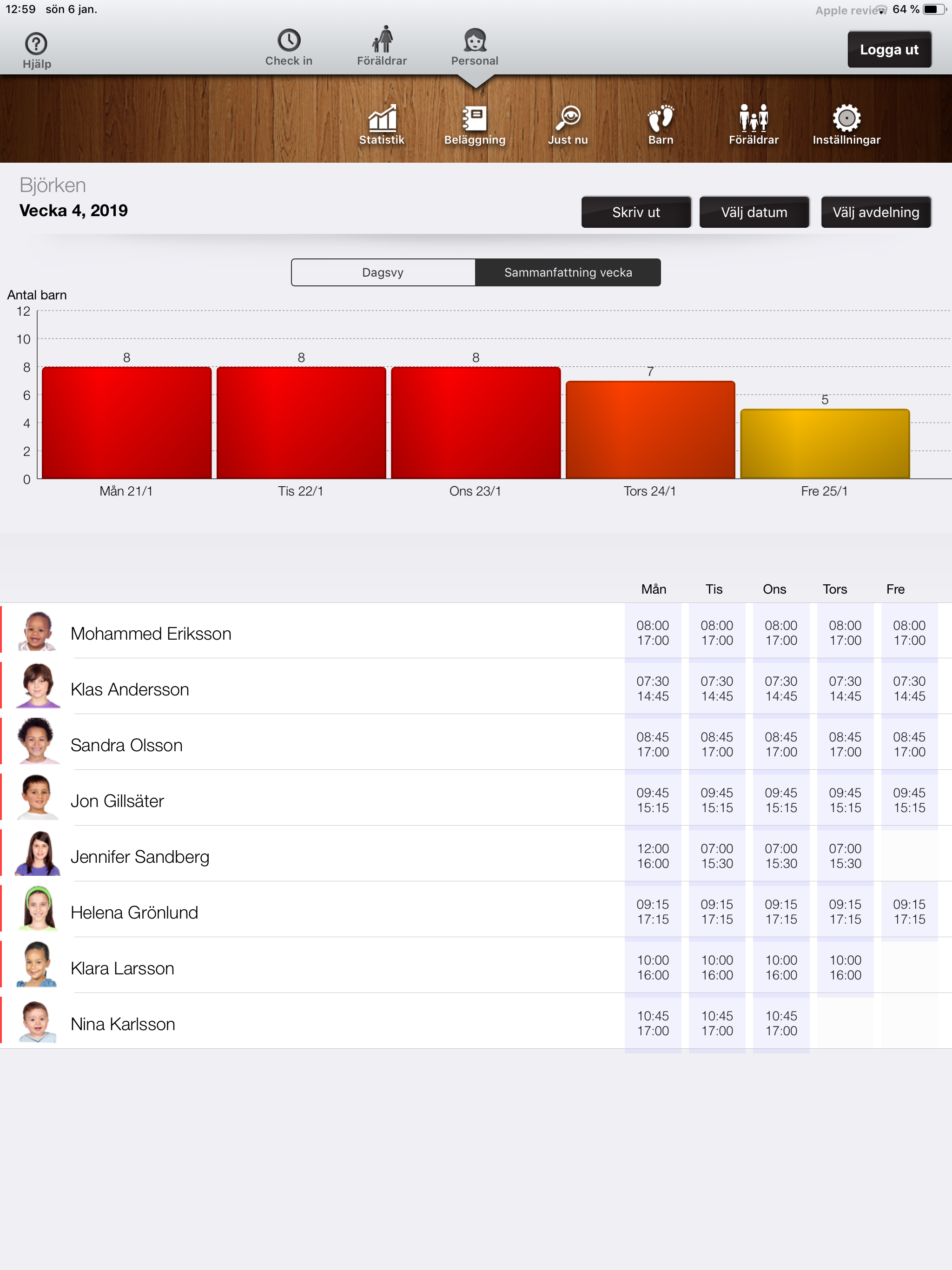Select the name Jon Gillsäter
Image resolution: width=952 pixels, height=1270 pixels.
click(x=117, y=800)
